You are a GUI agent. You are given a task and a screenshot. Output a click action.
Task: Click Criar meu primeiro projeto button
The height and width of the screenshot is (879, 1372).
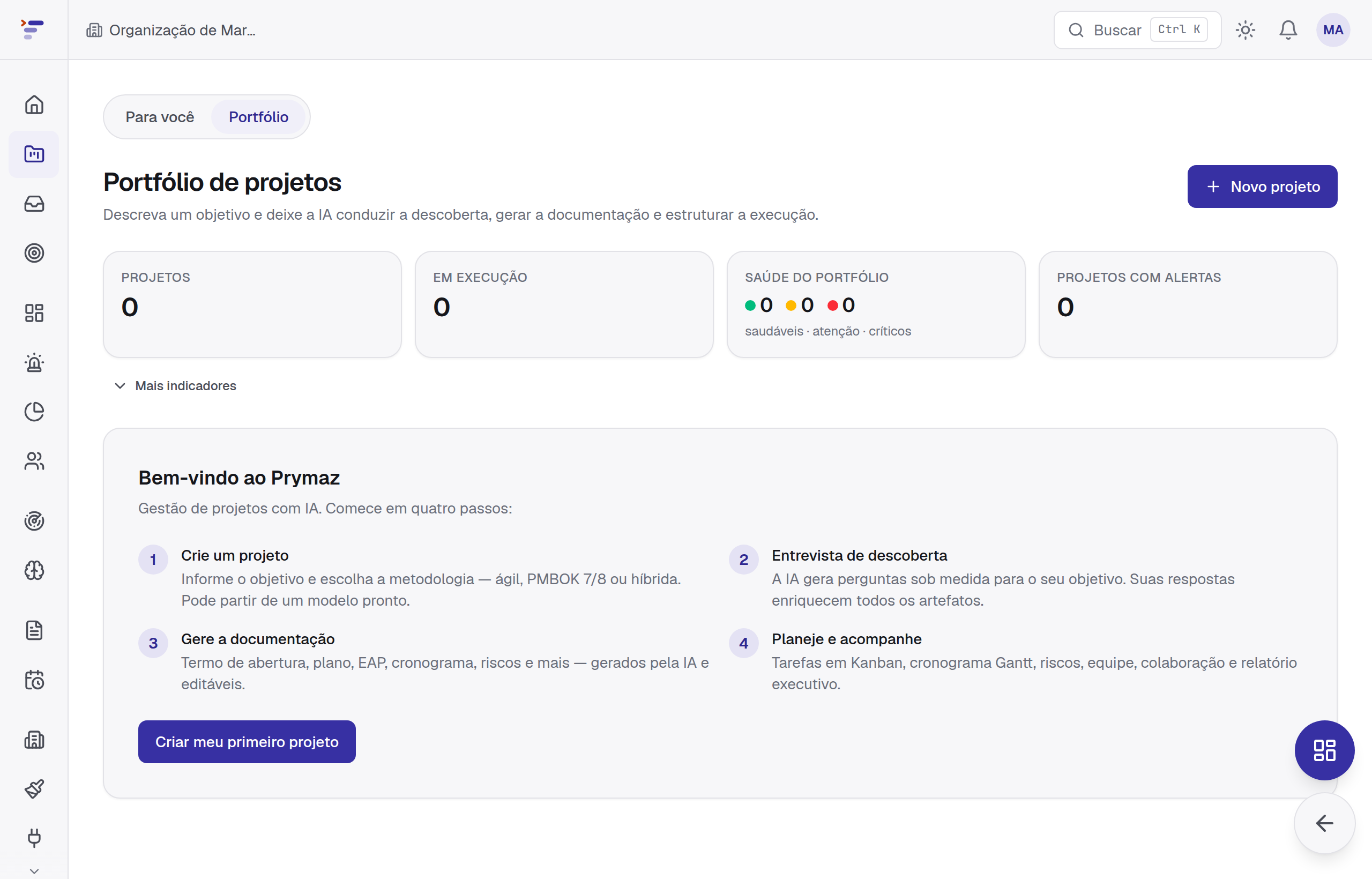pos(247,741)
